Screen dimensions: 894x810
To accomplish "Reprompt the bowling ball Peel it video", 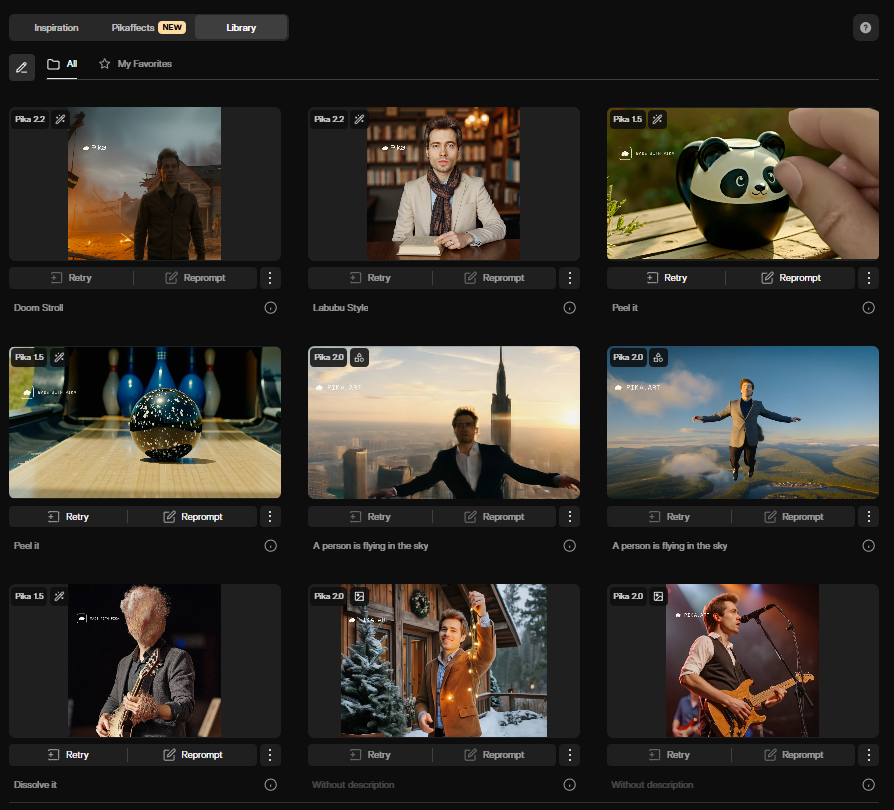I will coord(192,517).
